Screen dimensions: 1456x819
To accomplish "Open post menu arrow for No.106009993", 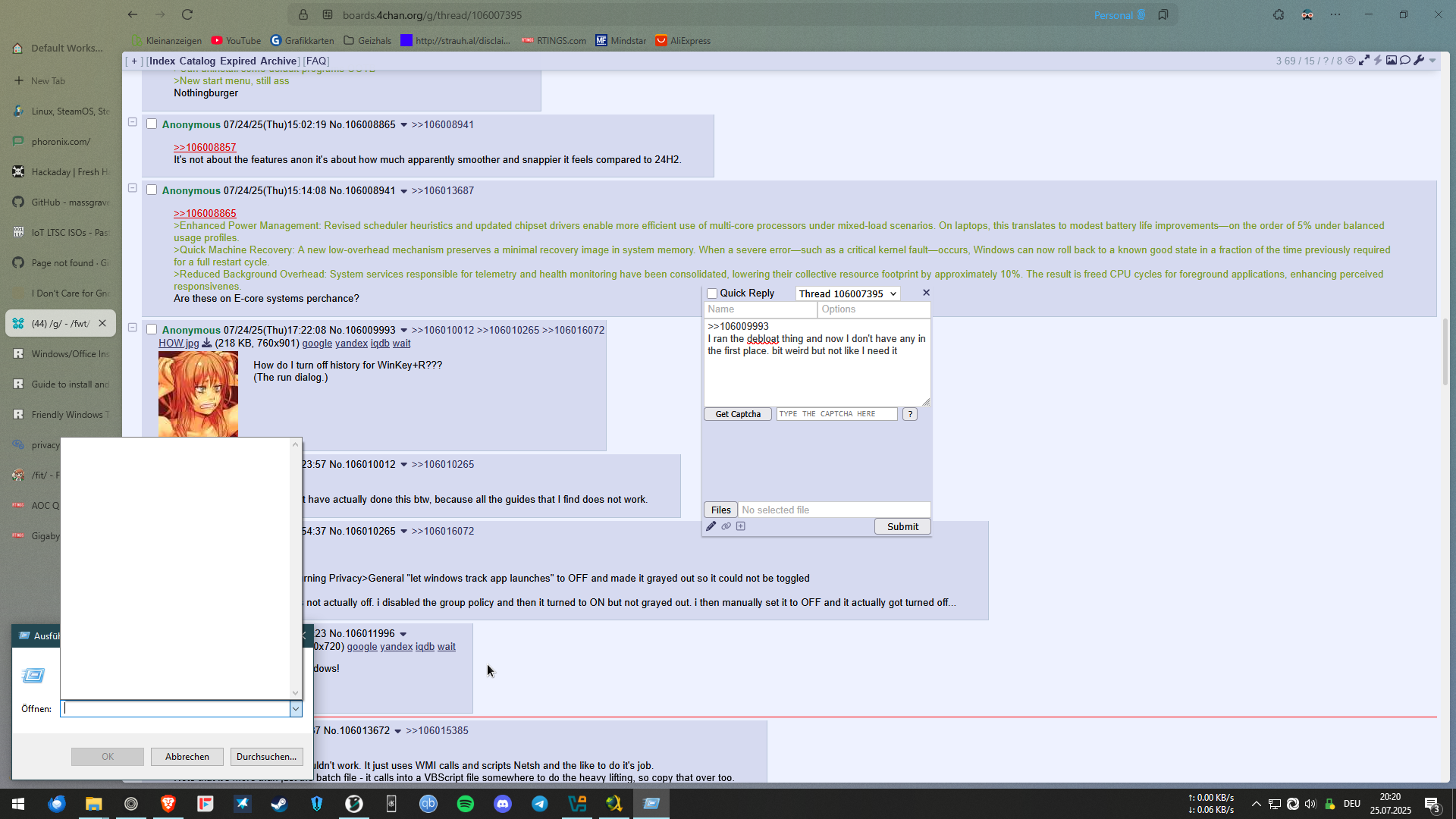I will (x=403, y=331).
